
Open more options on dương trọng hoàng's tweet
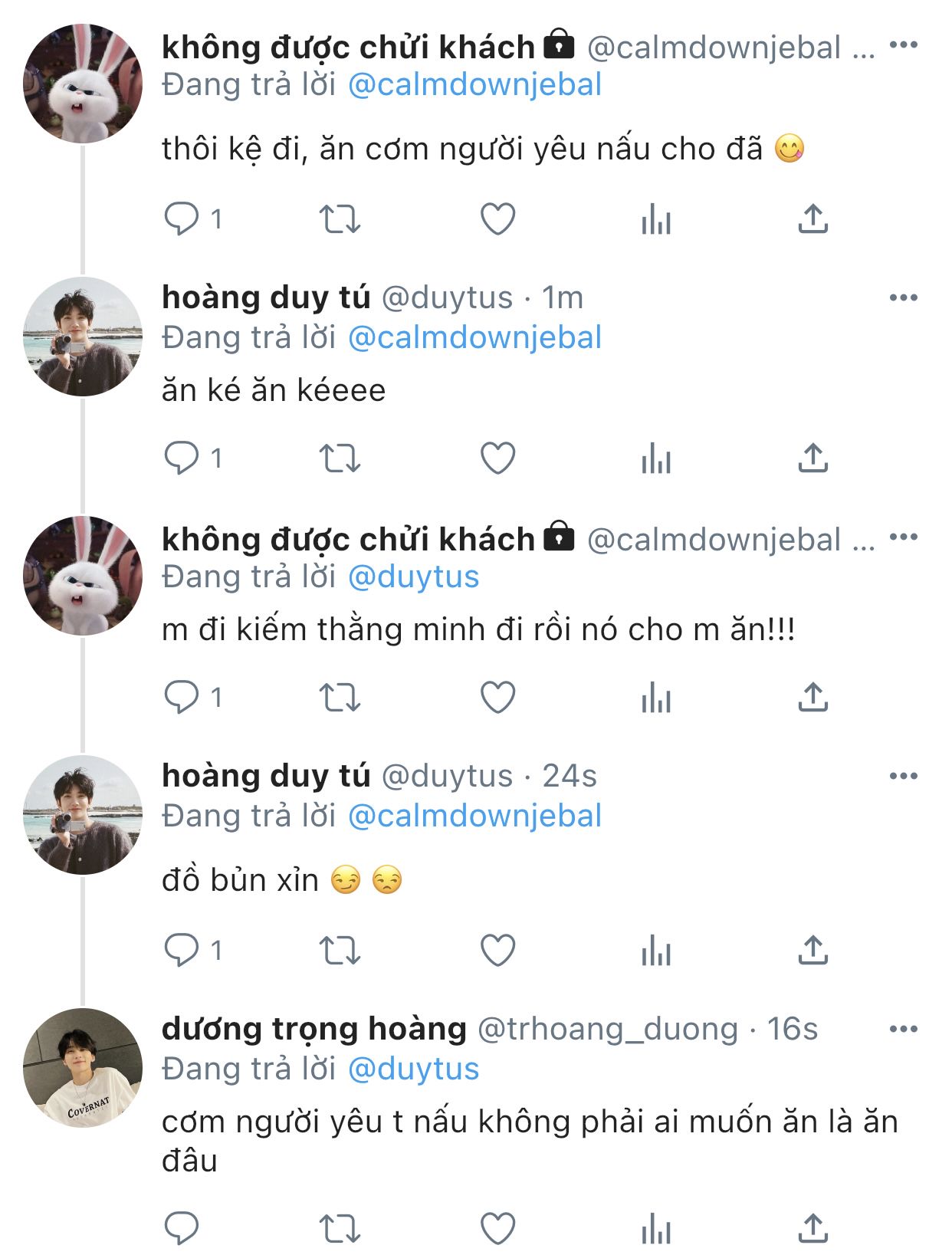point(903,1029)
